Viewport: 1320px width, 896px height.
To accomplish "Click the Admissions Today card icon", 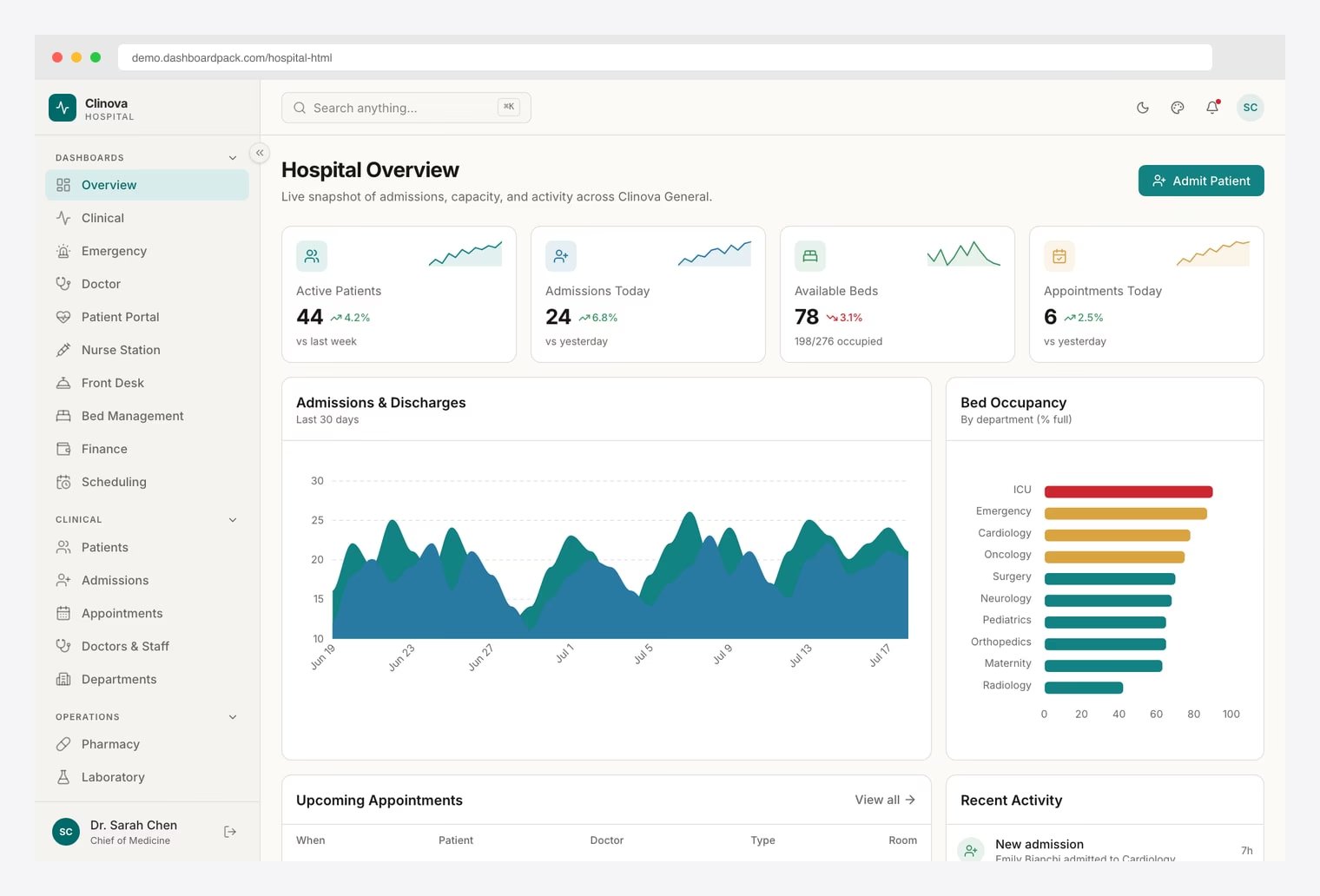I will pos(561,256).
